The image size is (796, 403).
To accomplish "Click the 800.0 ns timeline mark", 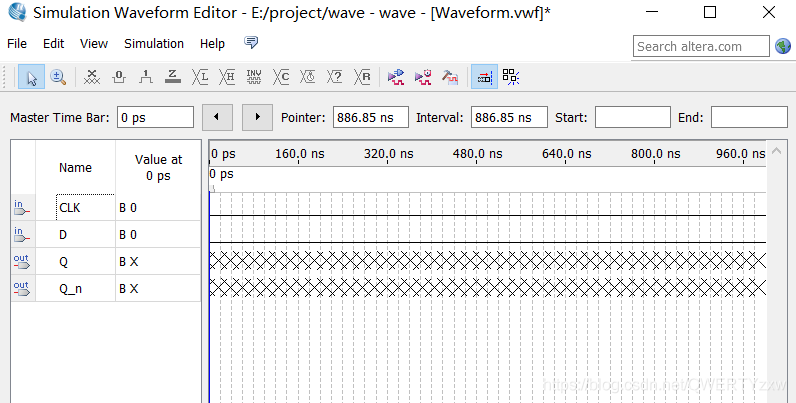I will (655, 154).
